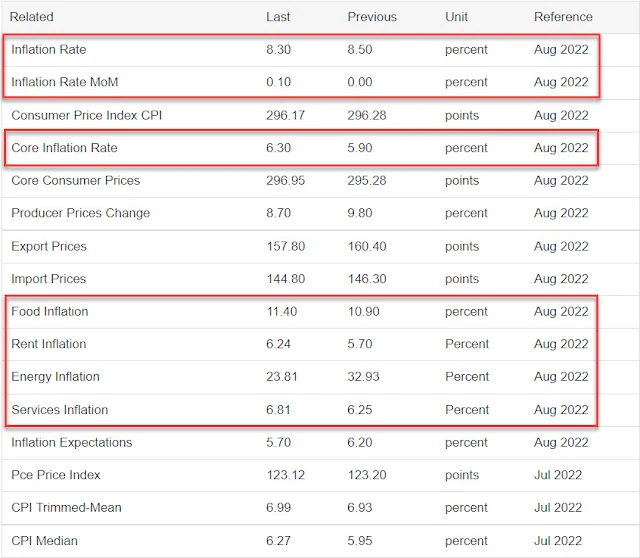640x558 pixels.
Task: Open the CPI Trimmed-Mean link
Action: point(66,507)
